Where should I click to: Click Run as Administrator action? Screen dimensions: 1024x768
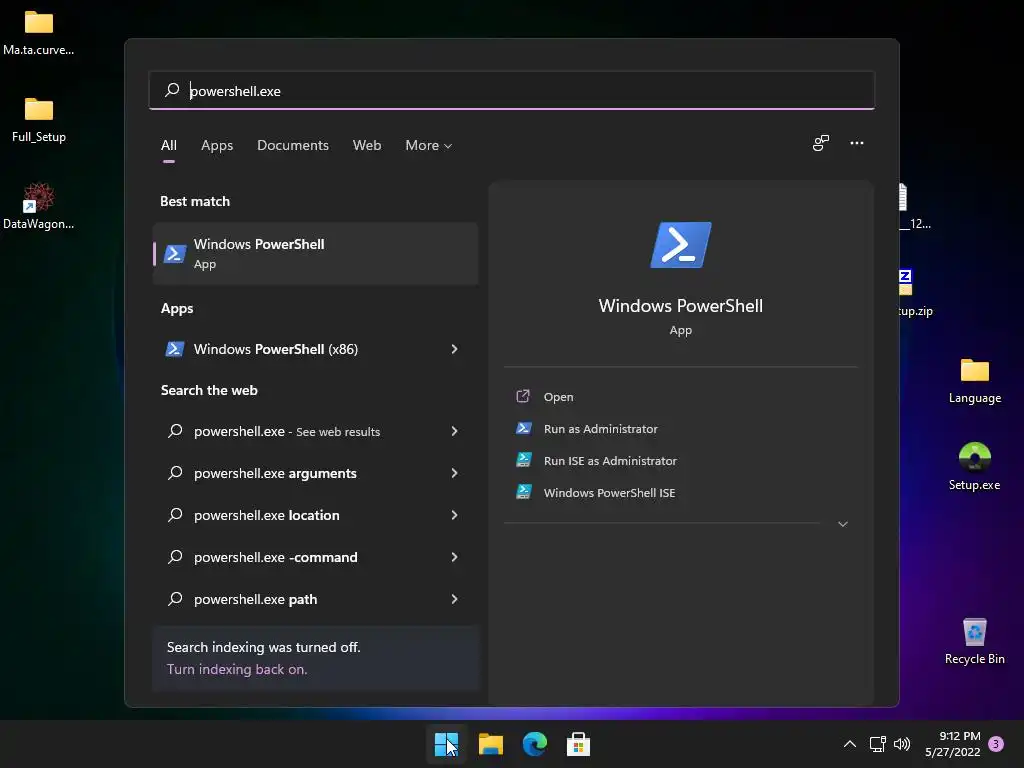tap(600, 428)
